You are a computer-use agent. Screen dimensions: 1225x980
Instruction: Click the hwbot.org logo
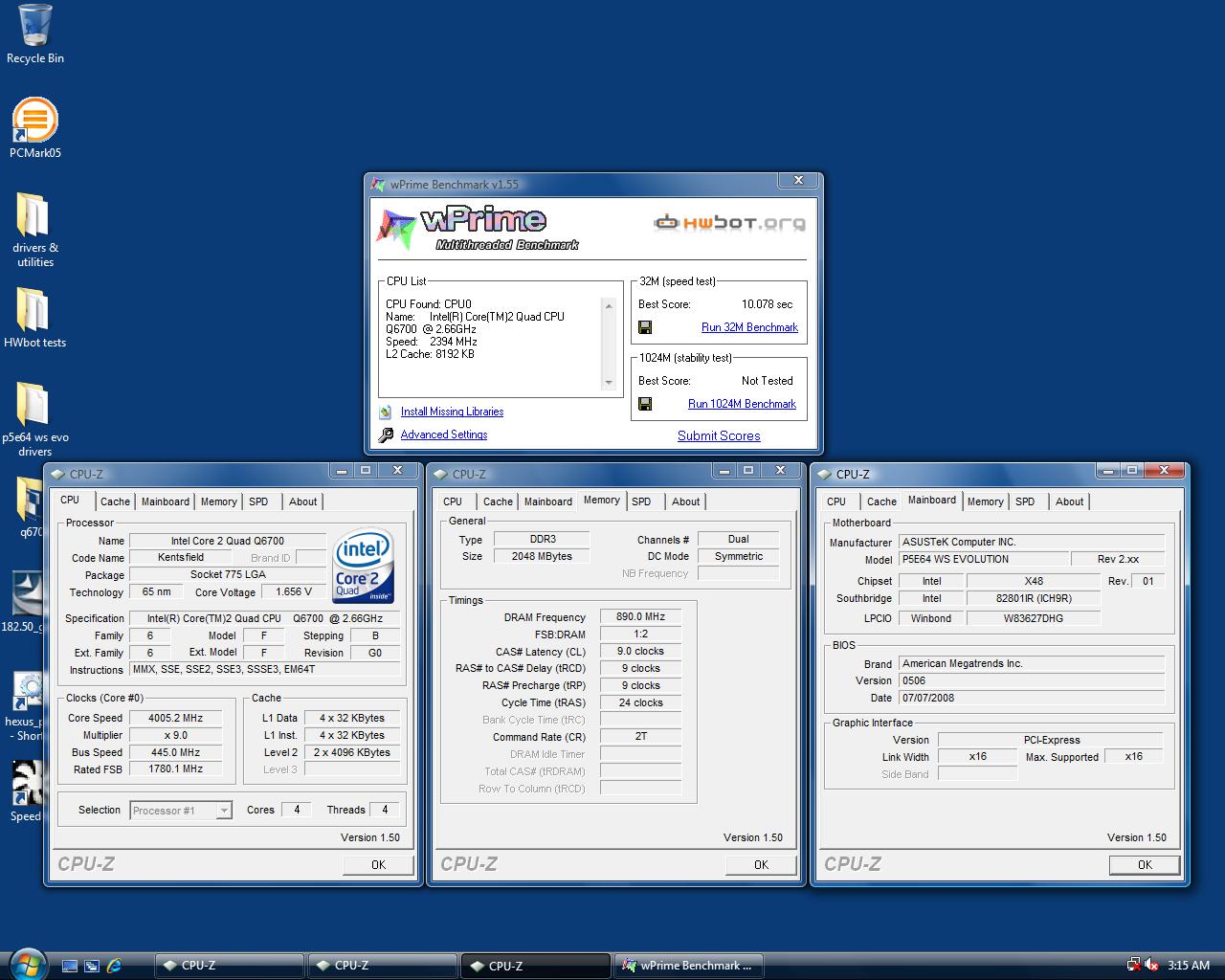(x=729, y=223)
